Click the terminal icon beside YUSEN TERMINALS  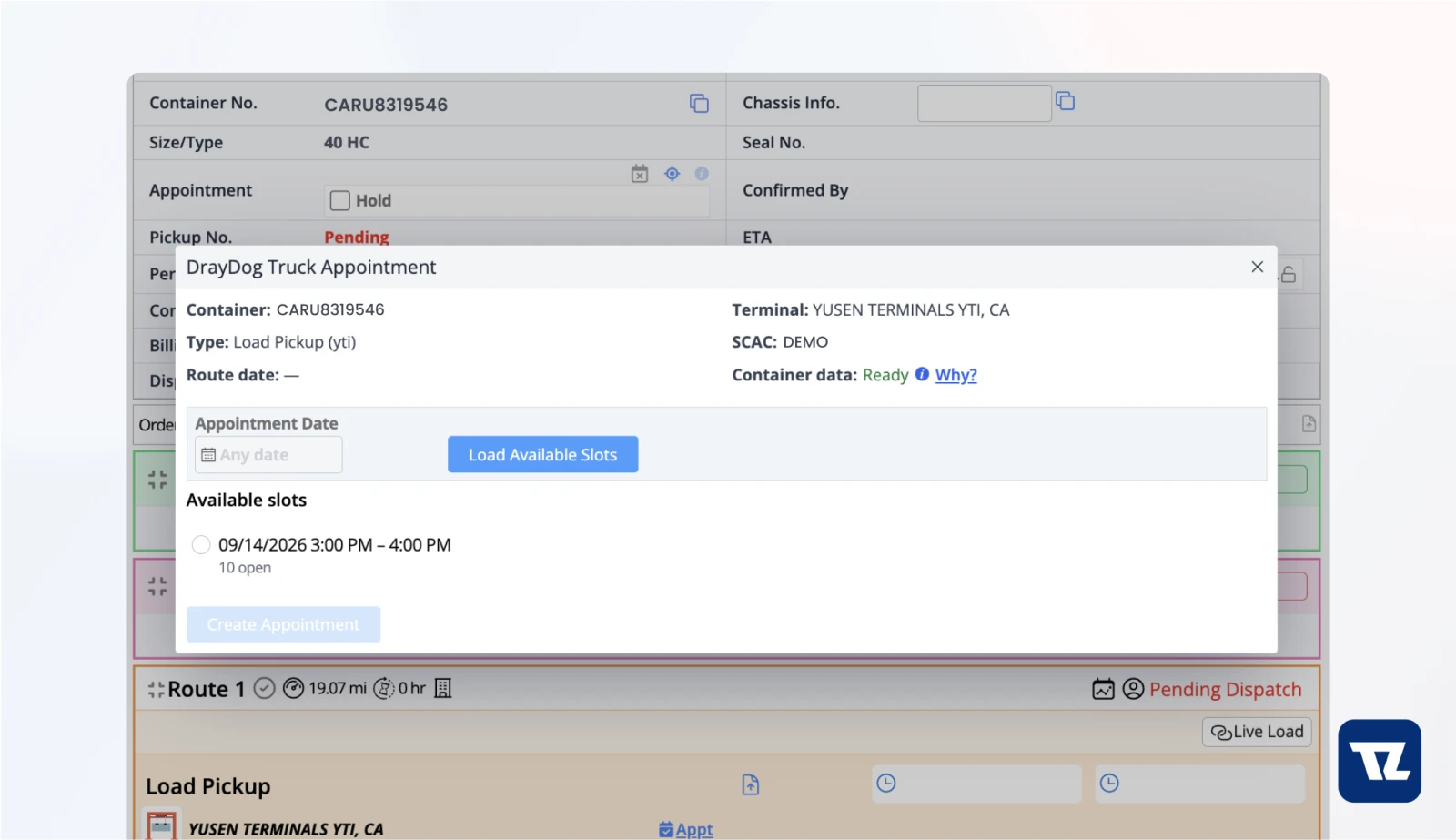pyautogui.click(x=162, y=825)
